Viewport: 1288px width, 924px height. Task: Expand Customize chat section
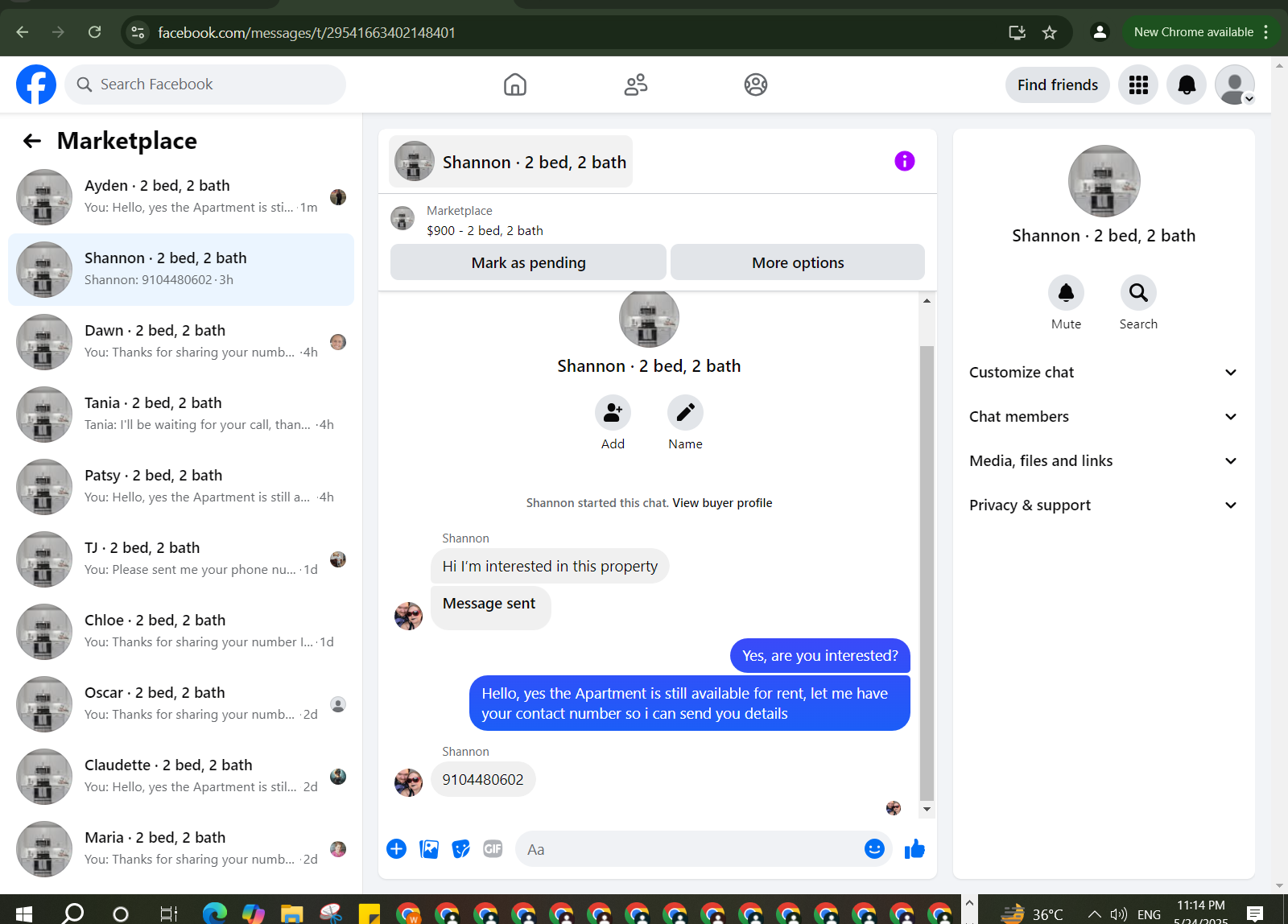(x=1103, y=373)
